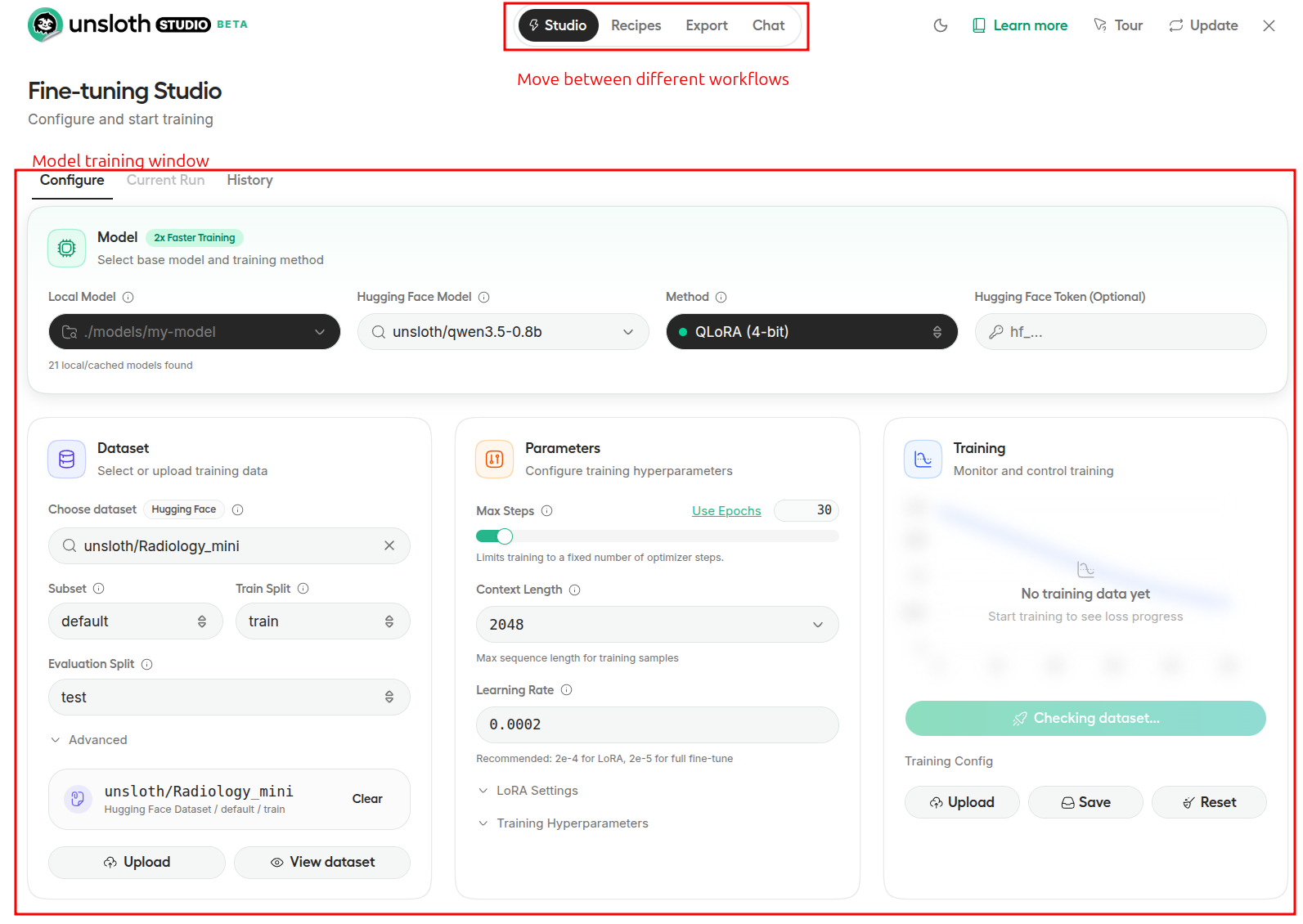Click the Hugging Face Token field
The image size is (1303, 924).
point(1121,332)
